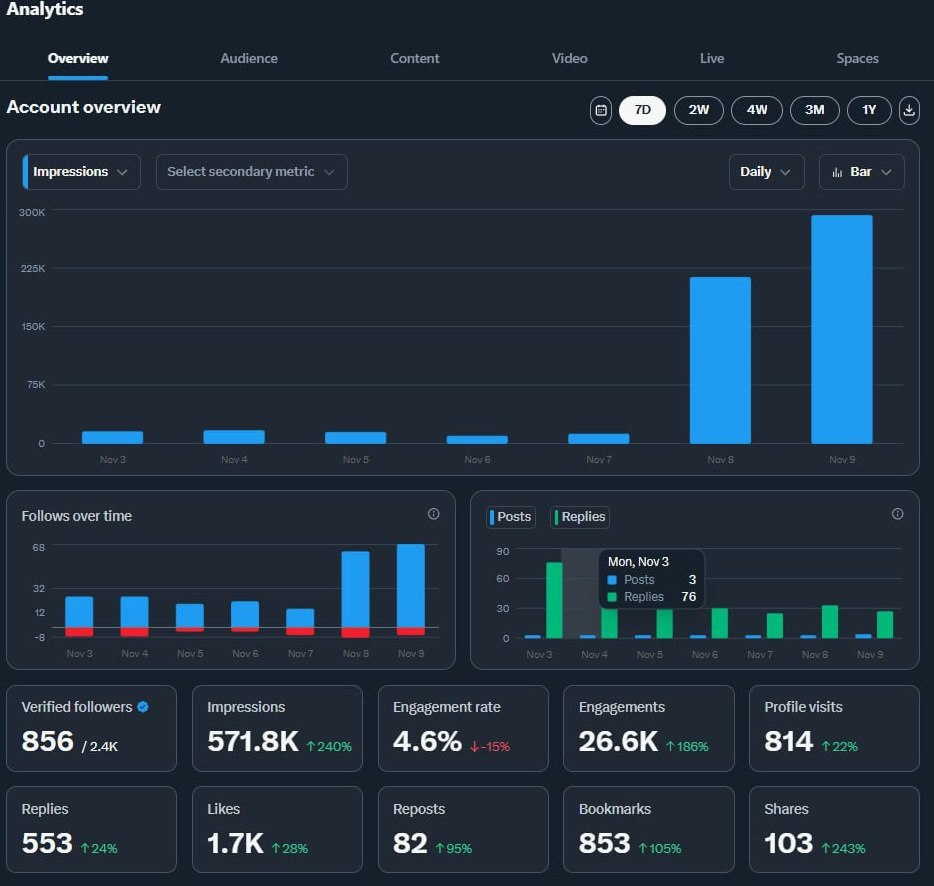
Task: Click the verified followers blue badge icon
Action: pyautogui.click(x=143, y=707)
